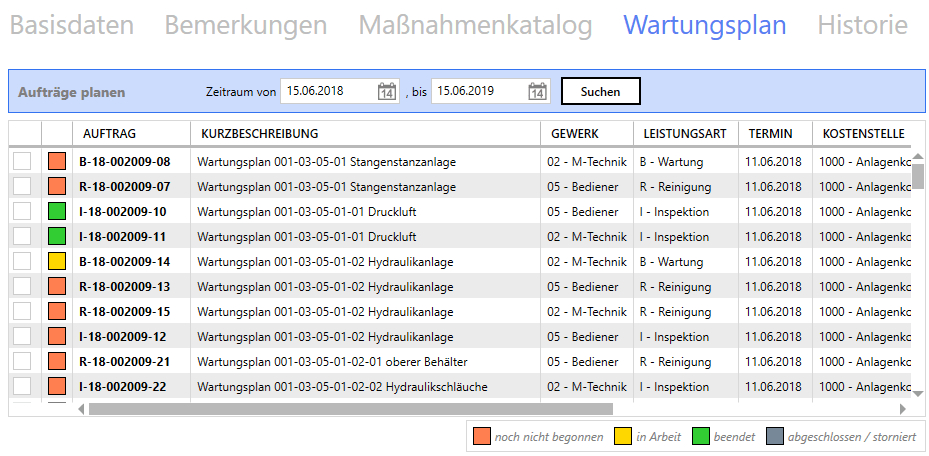Open the Historie tab

(x=862, y=25)
